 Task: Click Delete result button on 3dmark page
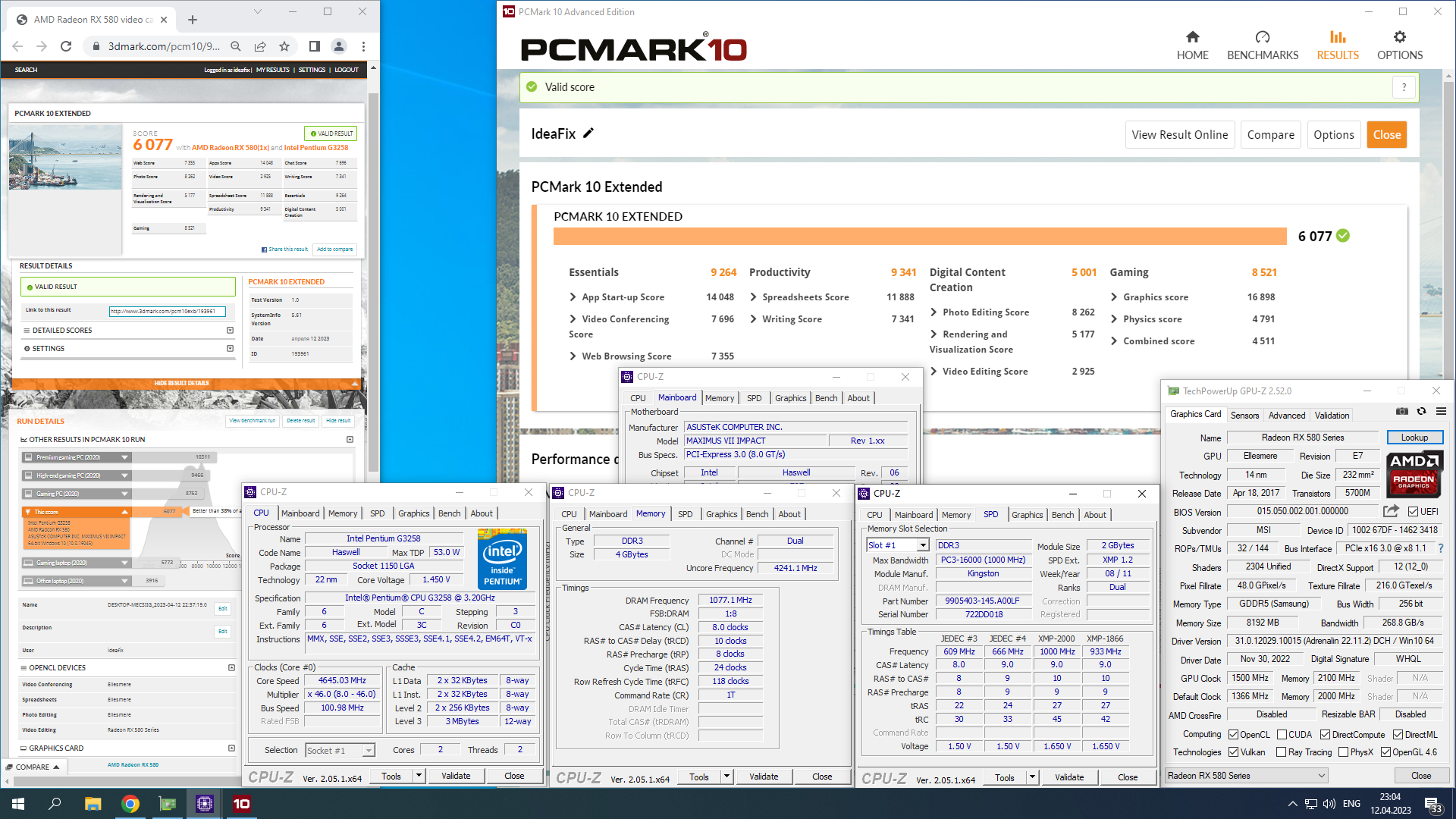(301, 421)
